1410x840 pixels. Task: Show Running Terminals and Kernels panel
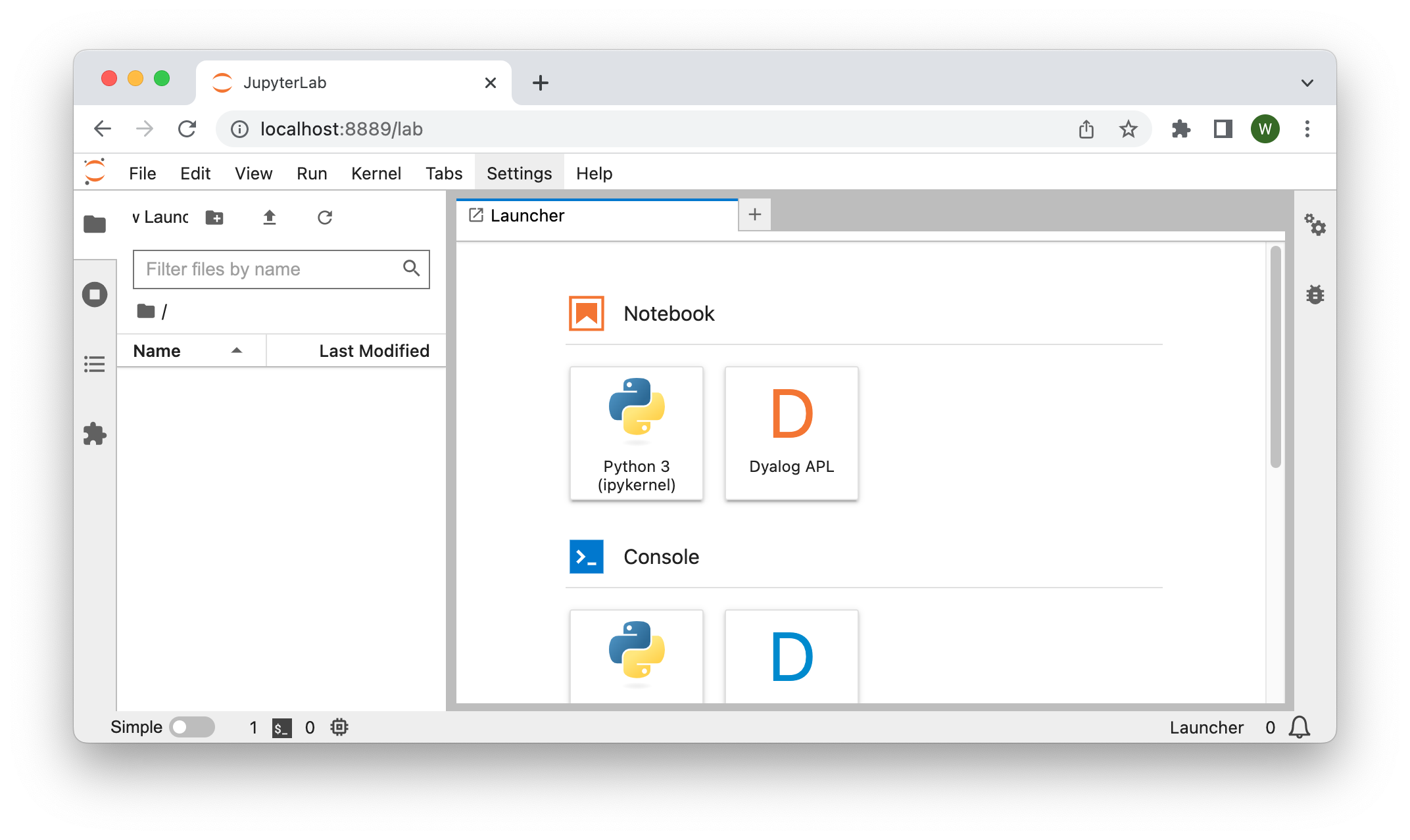(x=95, y=294)
